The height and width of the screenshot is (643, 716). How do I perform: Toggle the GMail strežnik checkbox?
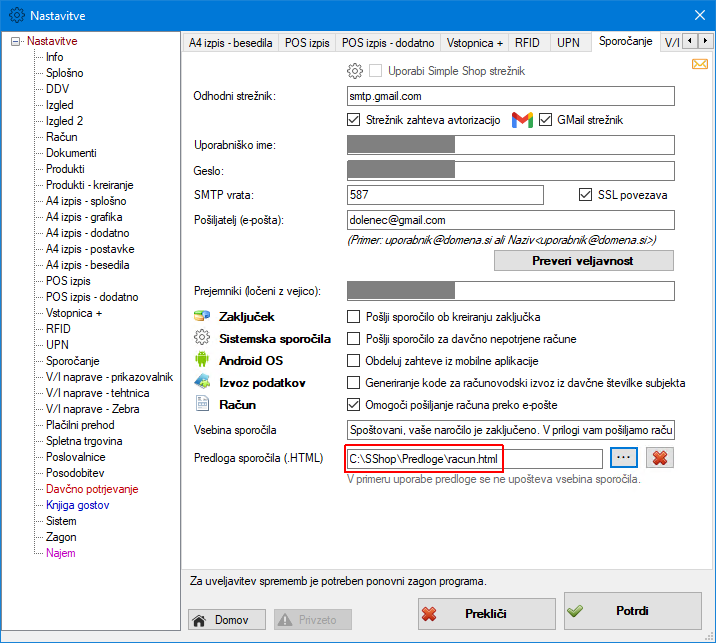coord(546,120)
